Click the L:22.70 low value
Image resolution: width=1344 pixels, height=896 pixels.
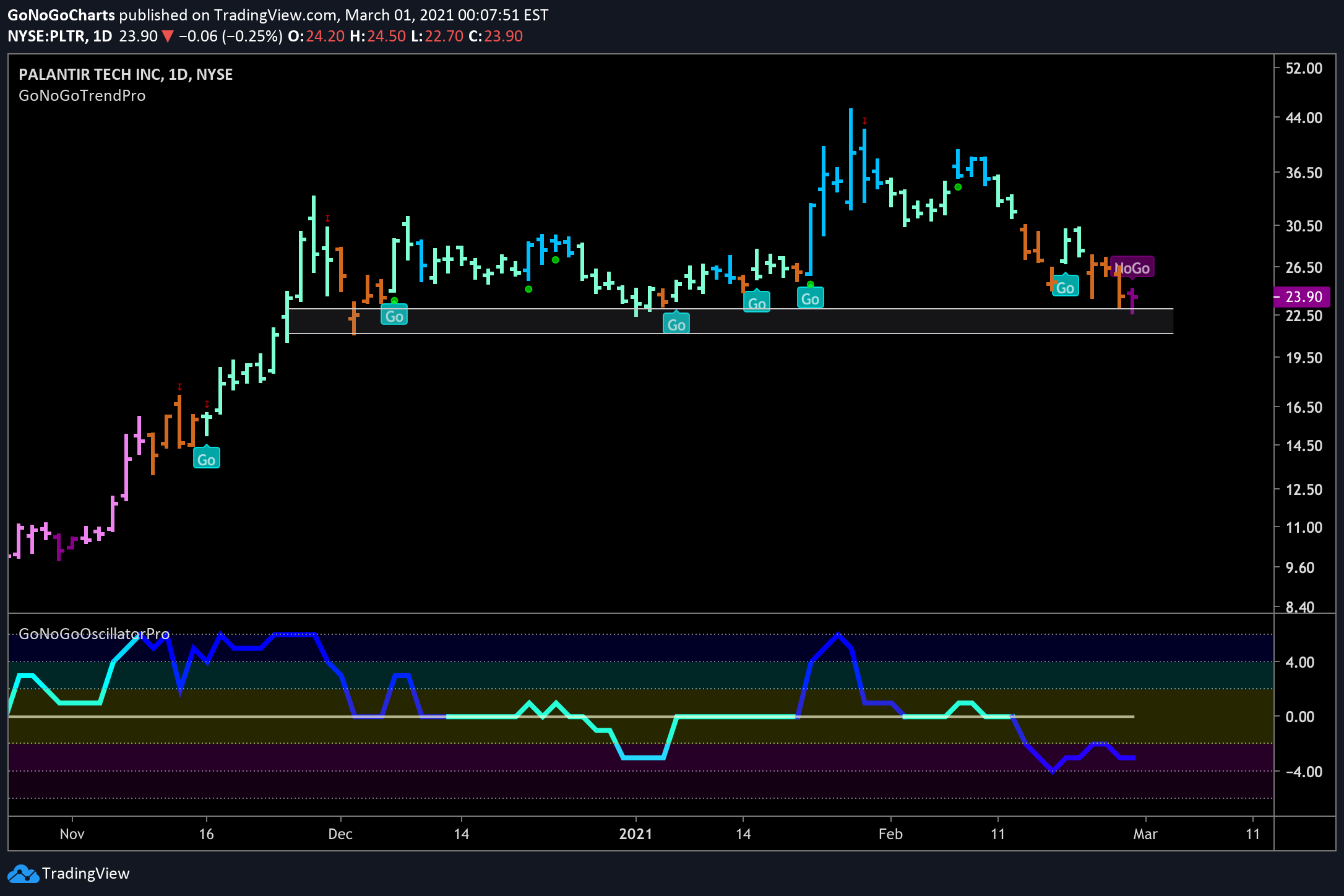pos(437,37)
